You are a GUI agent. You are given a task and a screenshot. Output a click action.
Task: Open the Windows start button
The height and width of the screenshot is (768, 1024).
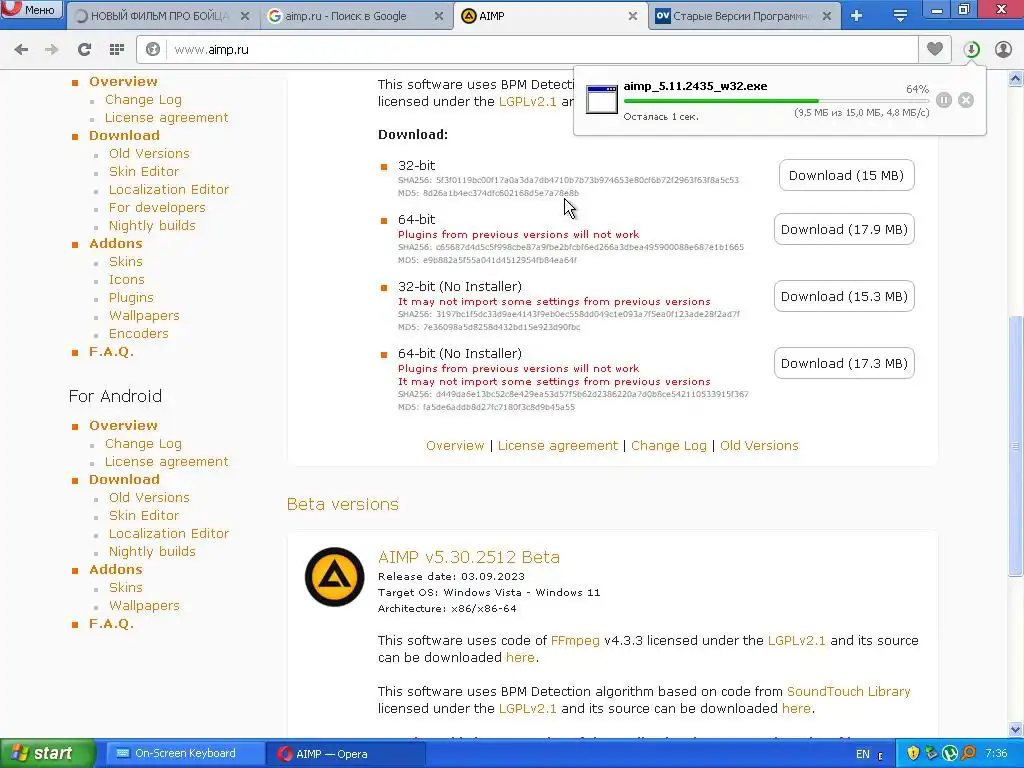(47, 753)
